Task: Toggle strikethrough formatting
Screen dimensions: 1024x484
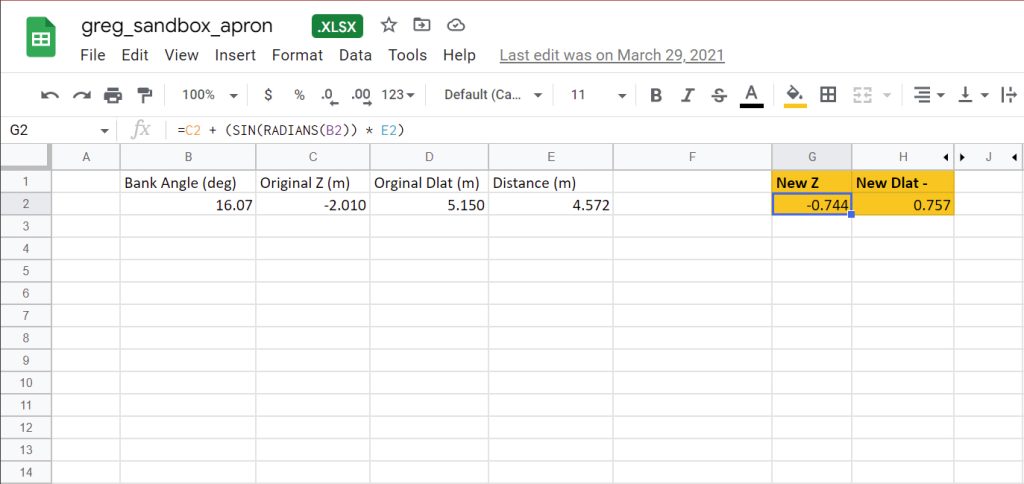Action: pos(719,95)
